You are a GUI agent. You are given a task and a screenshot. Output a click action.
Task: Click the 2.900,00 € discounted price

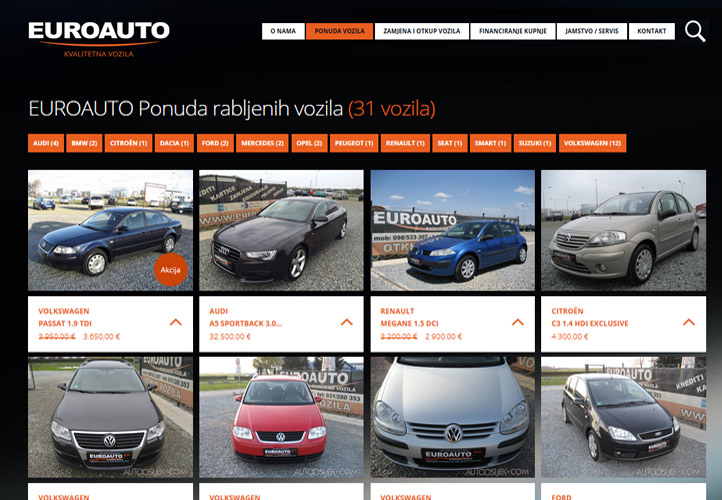[x=443, y=337]
